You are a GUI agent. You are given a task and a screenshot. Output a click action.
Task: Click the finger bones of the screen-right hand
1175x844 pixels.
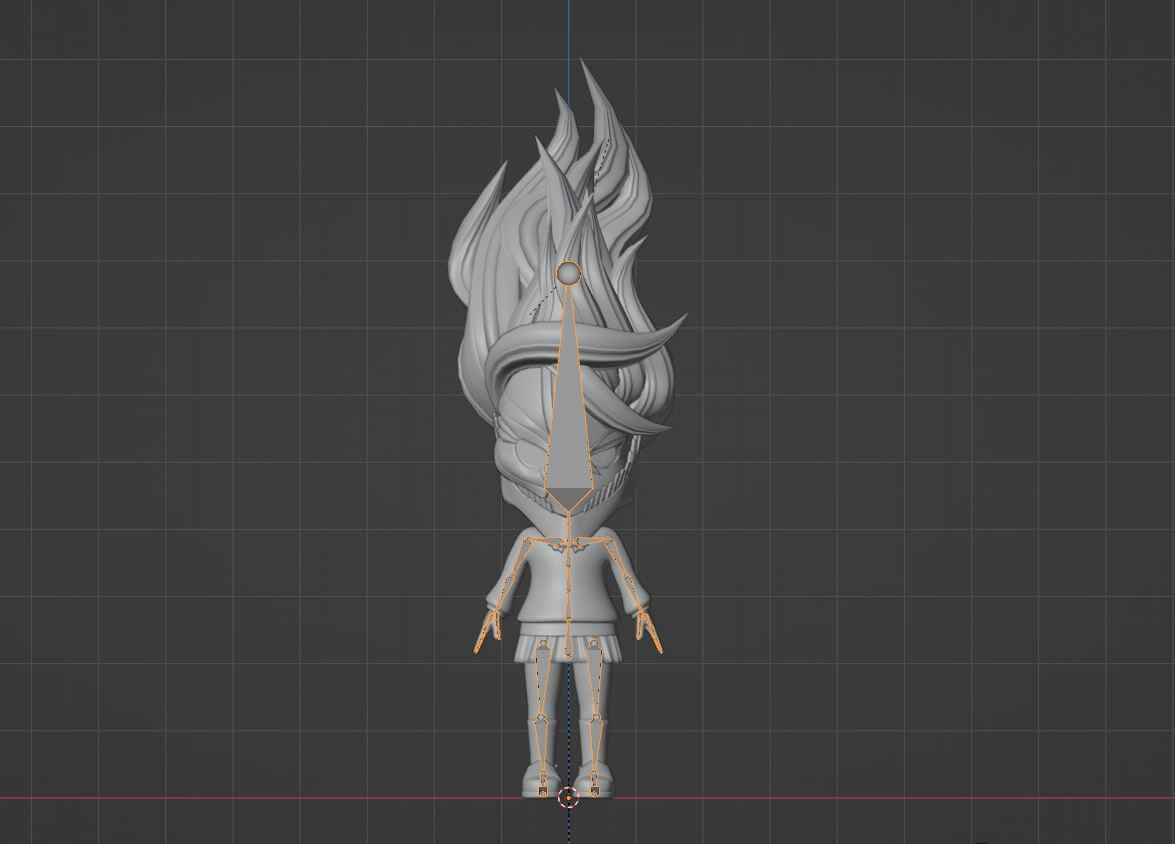(x=650, y=632)
